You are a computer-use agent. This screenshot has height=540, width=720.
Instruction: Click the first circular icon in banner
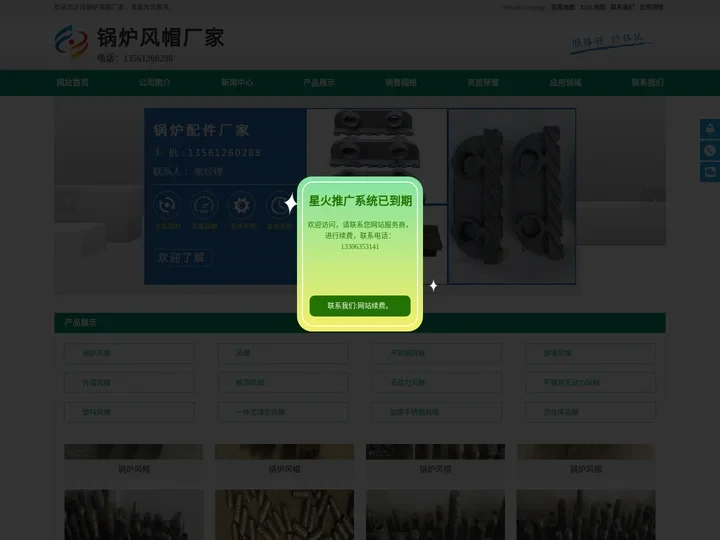[x=167, y=205]
